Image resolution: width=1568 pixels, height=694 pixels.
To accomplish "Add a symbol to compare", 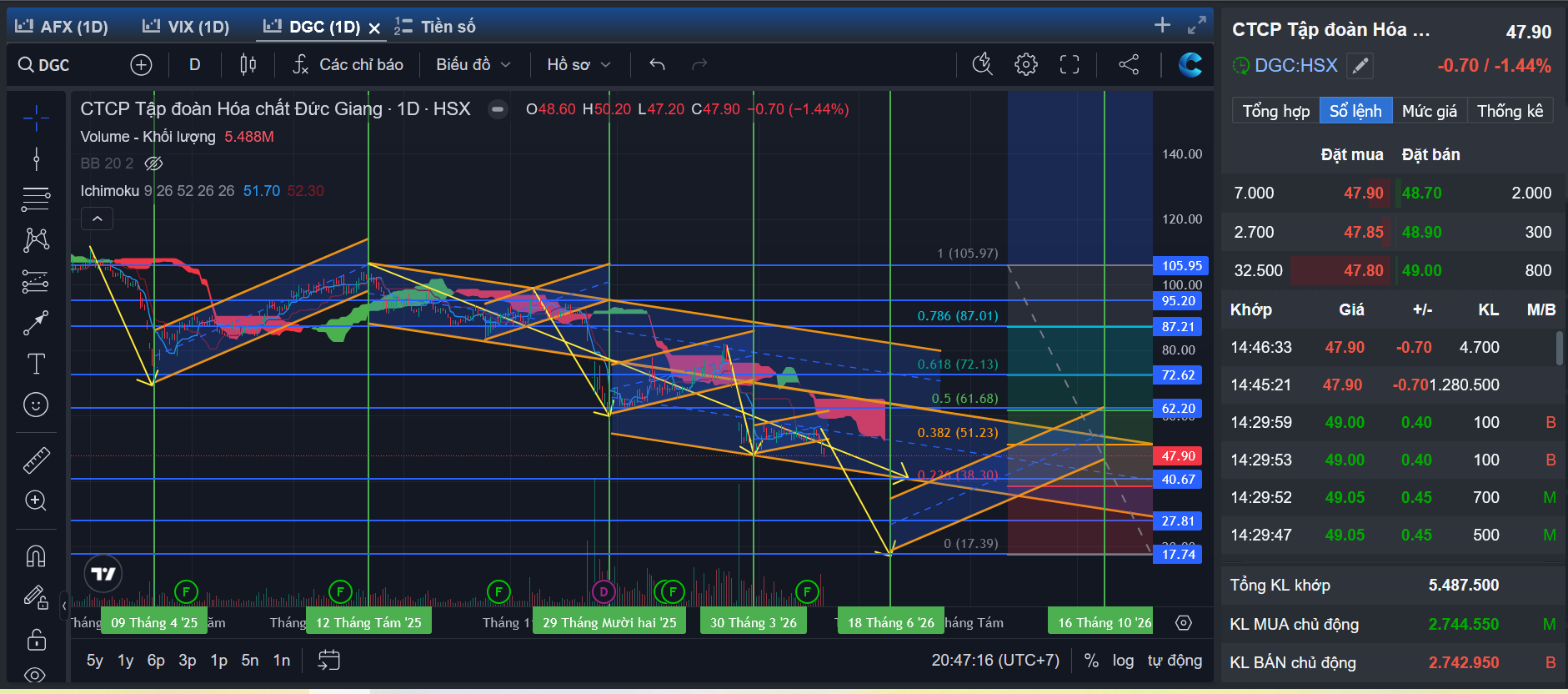I will coord(141,65).
